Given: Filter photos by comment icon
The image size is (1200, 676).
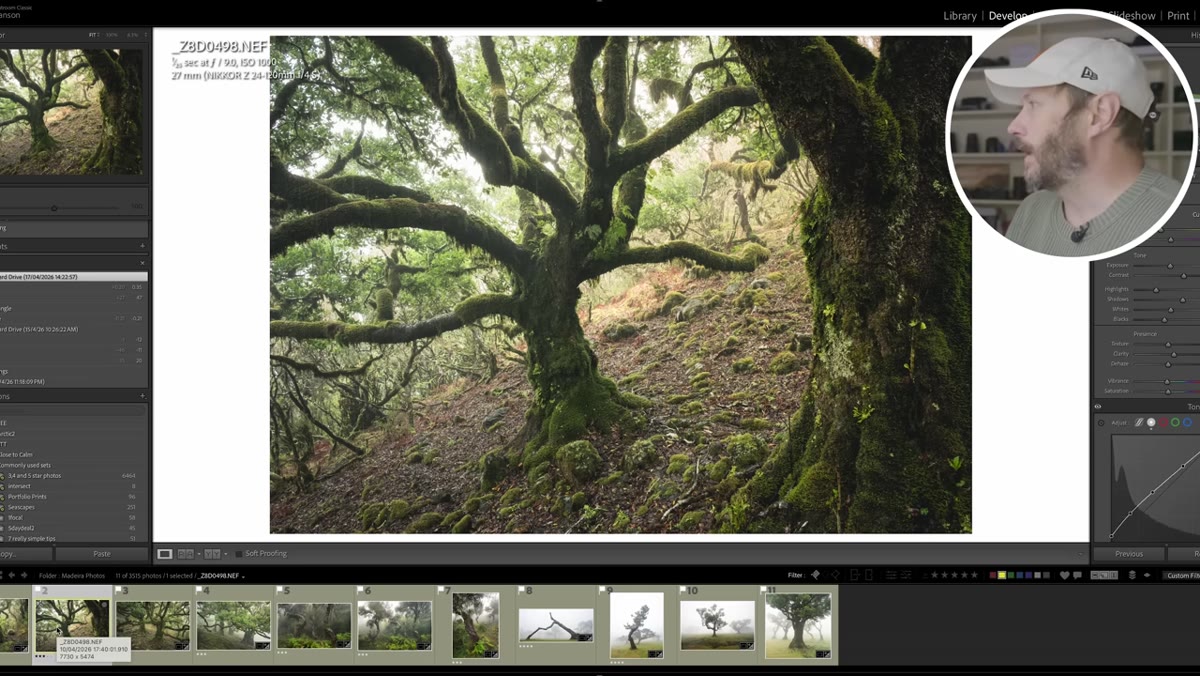Looking at the screenshot, I should coord(1078,576).
